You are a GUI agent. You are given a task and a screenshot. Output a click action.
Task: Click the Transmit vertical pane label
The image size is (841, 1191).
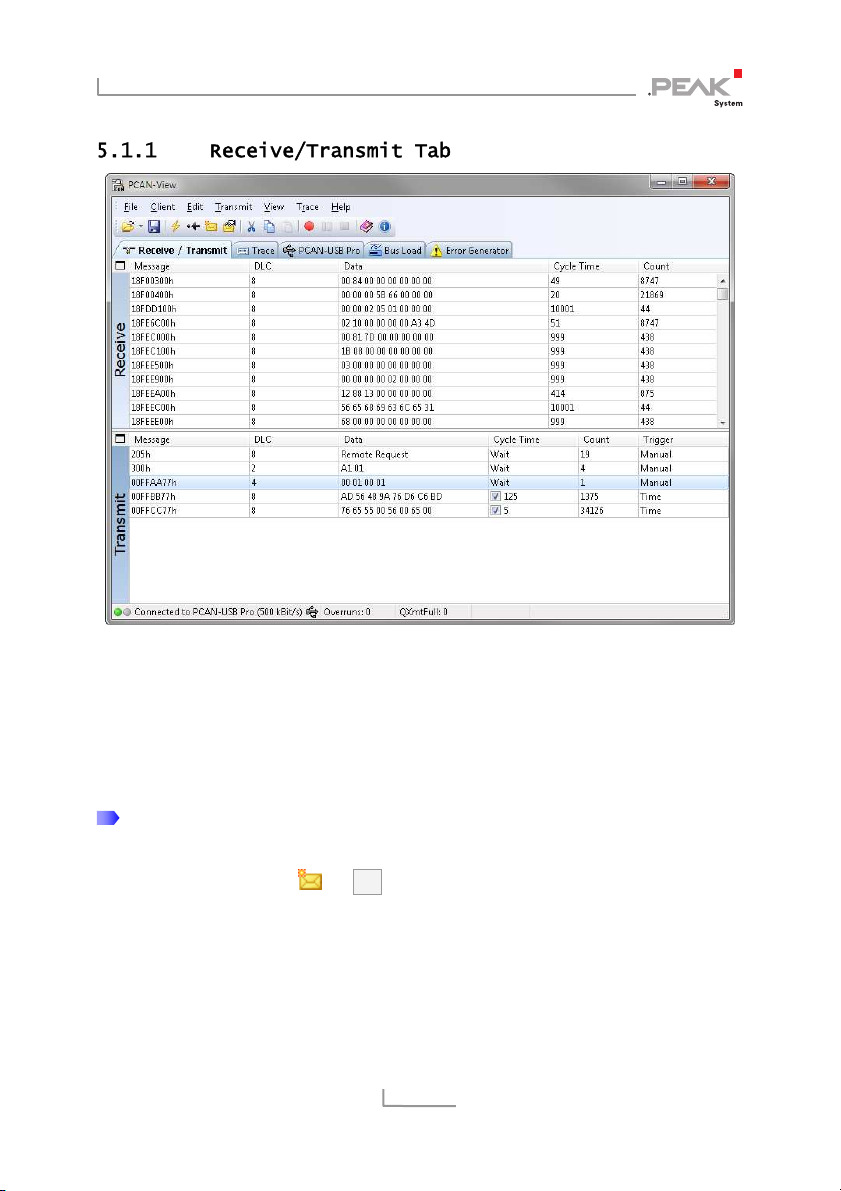point(120,524)
